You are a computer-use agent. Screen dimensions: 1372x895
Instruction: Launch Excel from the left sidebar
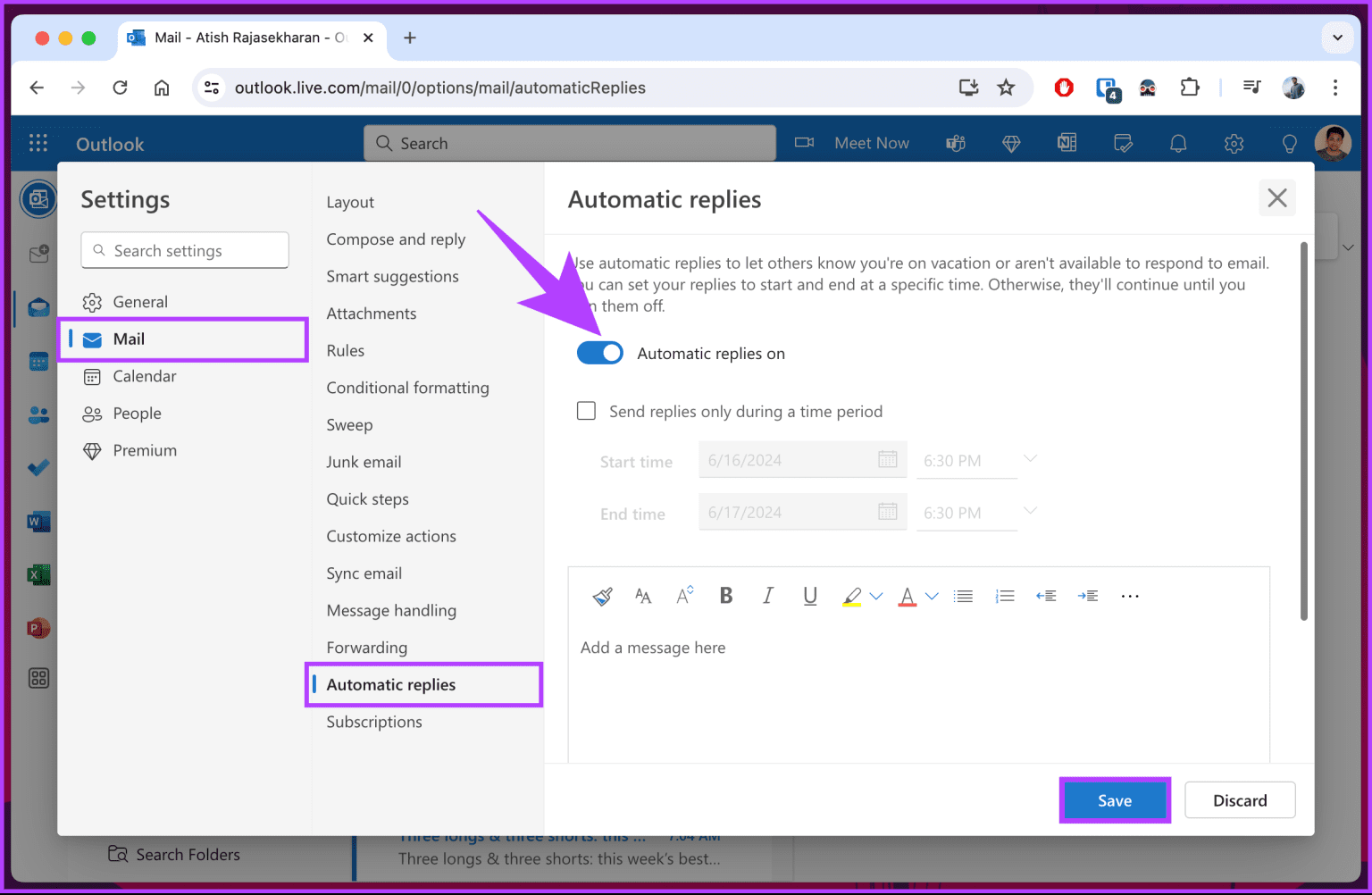(x=38, y=574)
